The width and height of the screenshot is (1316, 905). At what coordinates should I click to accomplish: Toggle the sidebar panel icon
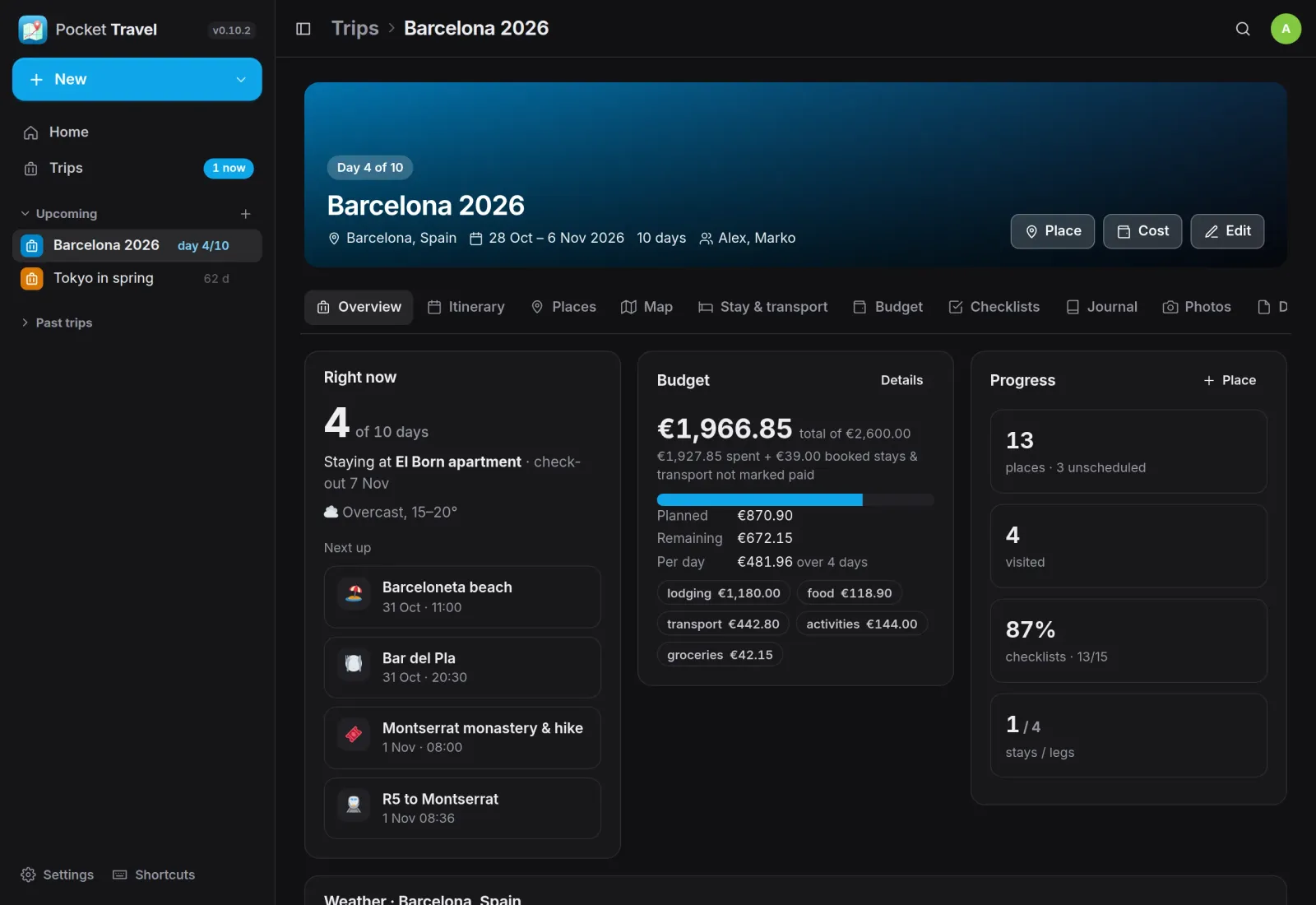303,29
